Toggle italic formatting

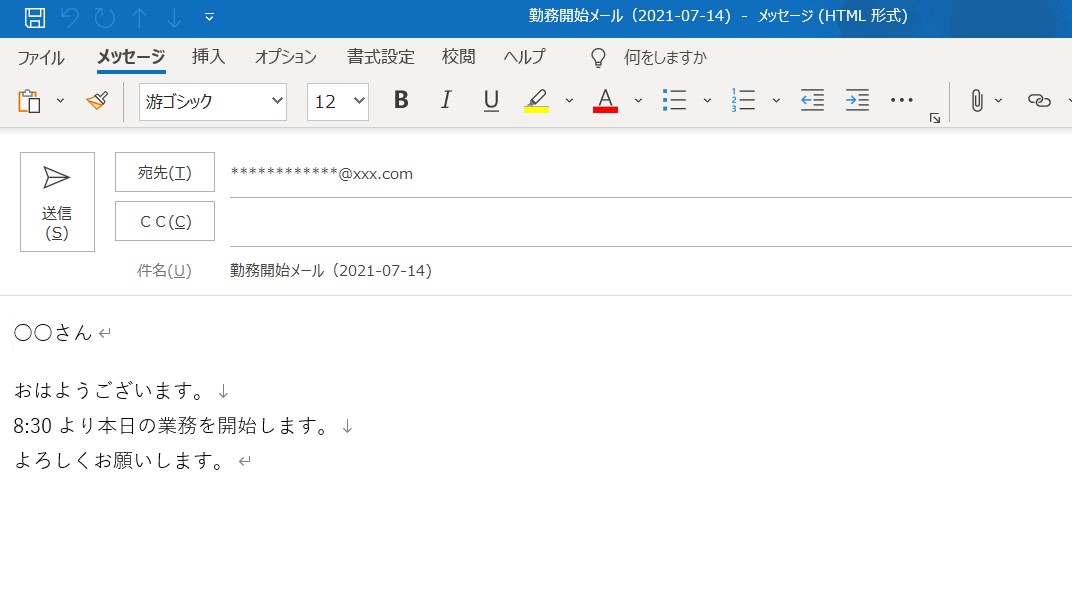tap(446, 100)
